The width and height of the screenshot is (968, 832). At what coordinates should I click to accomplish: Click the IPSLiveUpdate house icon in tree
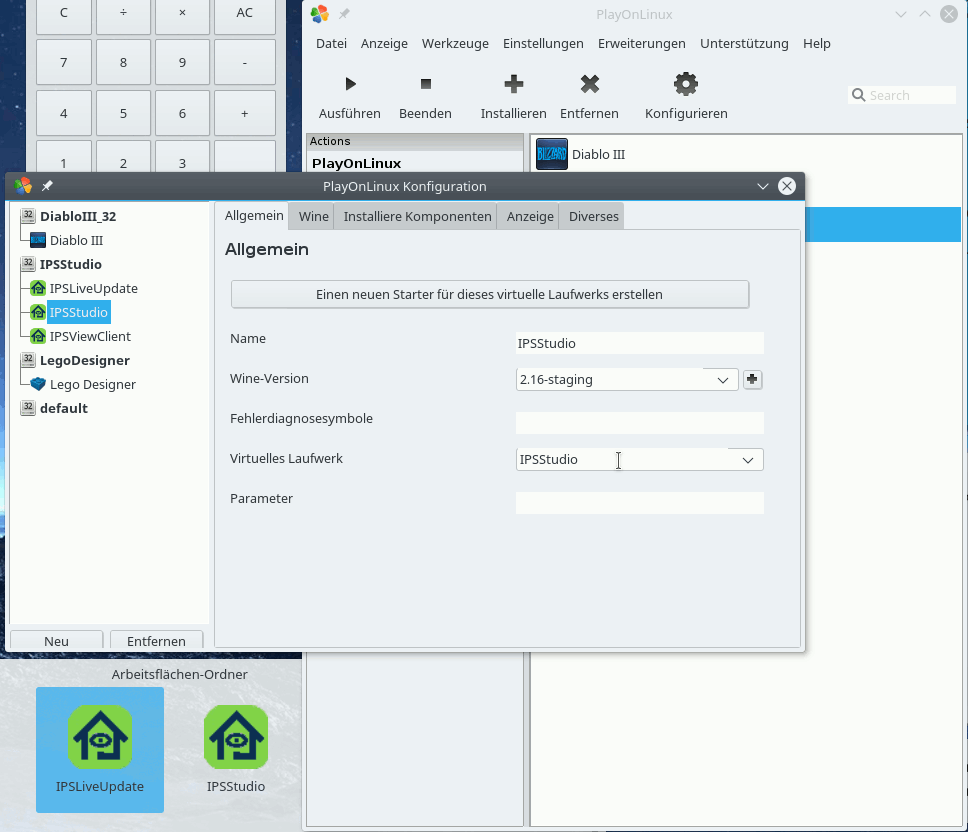click(38, 288)
